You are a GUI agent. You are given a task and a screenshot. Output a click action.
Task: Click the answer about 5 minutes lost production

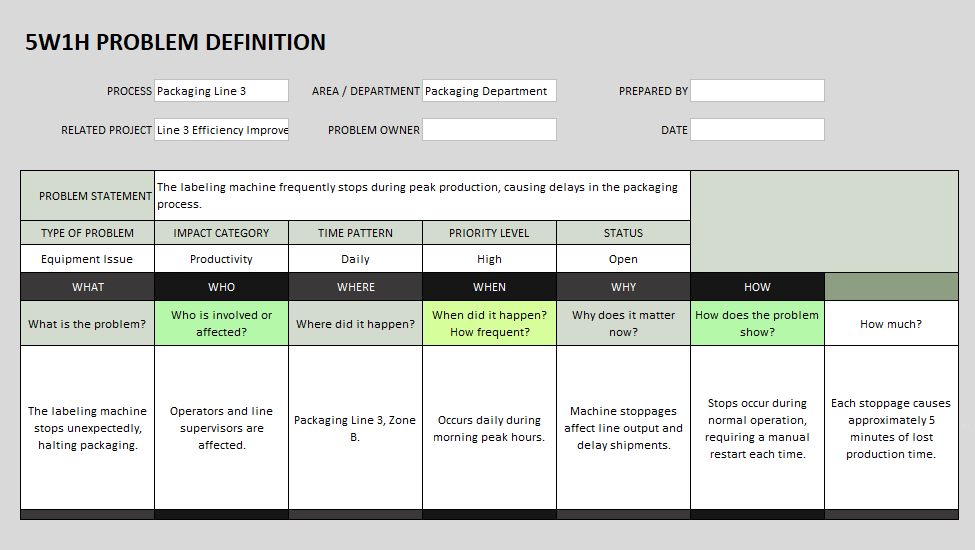pyautogui.click(x=891, y=428)
